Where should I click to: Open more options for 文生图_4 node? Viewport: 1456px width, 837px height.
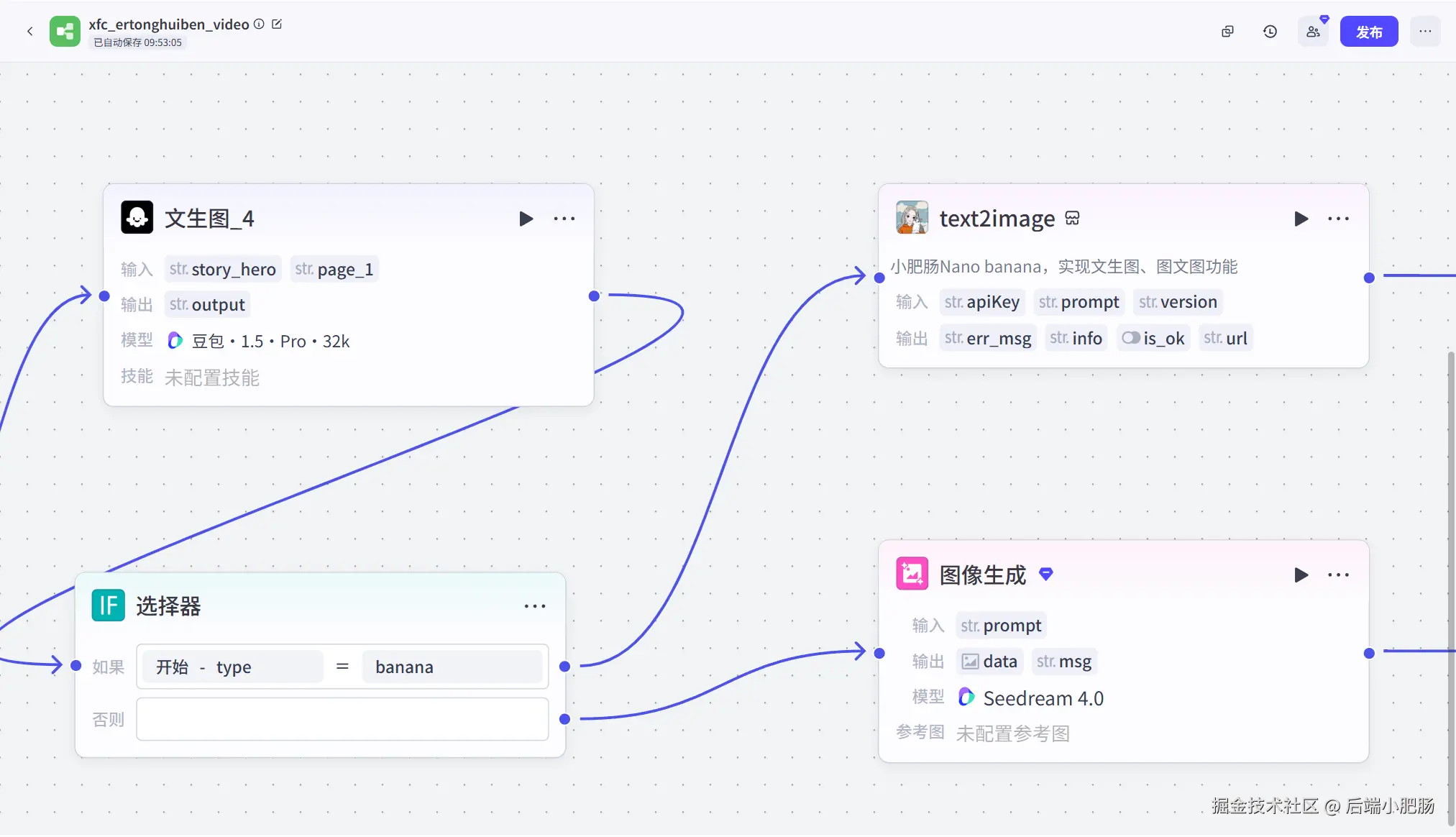(x=564, y=219)
